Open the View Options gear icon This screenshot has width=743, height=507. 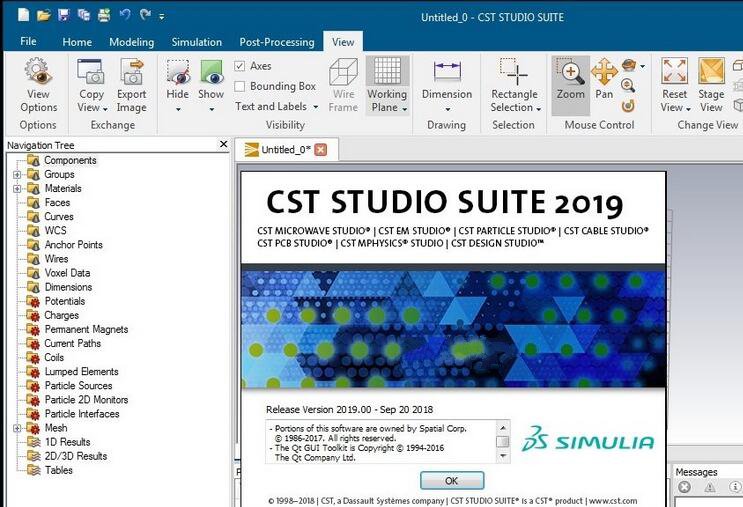[38, 71]
